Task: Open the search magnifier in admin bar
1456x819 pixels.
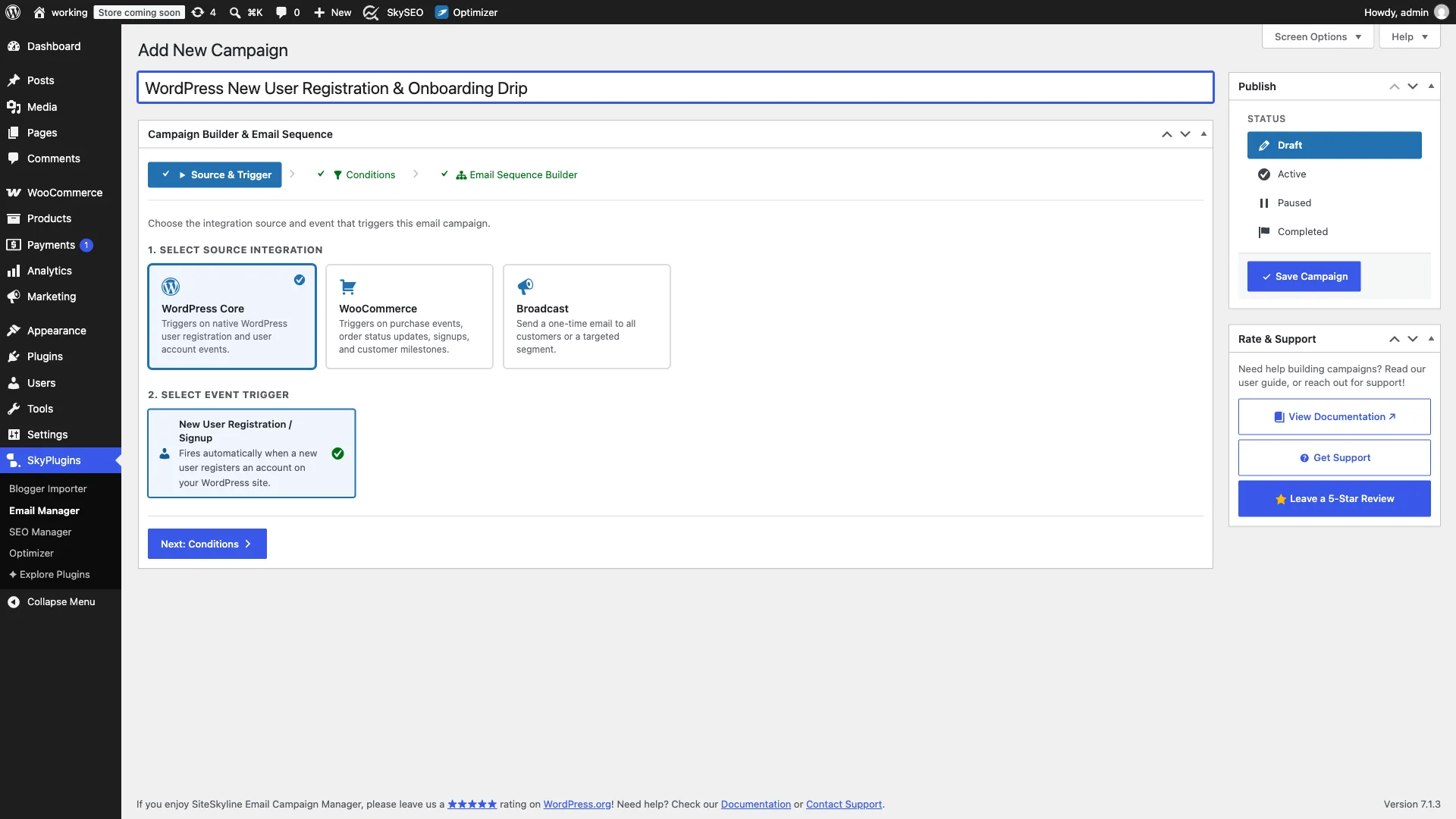Action: [x=235, y=12]
